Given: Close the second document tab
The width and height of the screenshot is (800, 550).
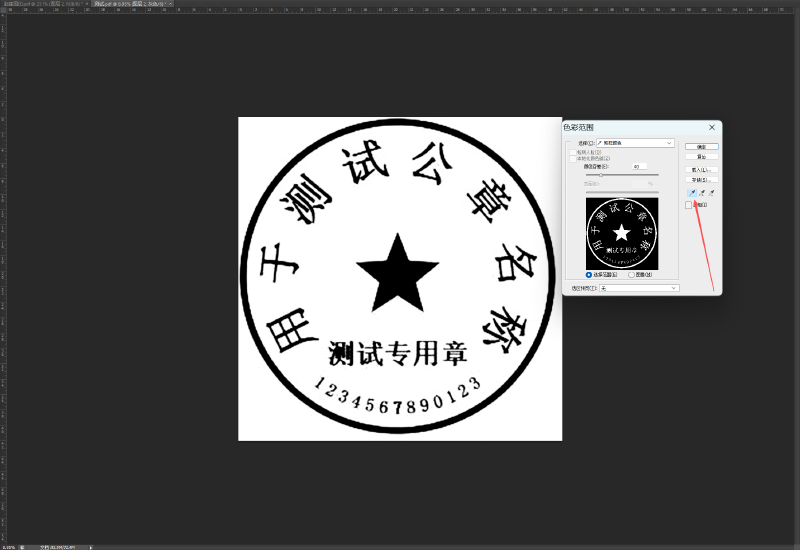Looking at the screenshot, I should [x=170, y=4].
